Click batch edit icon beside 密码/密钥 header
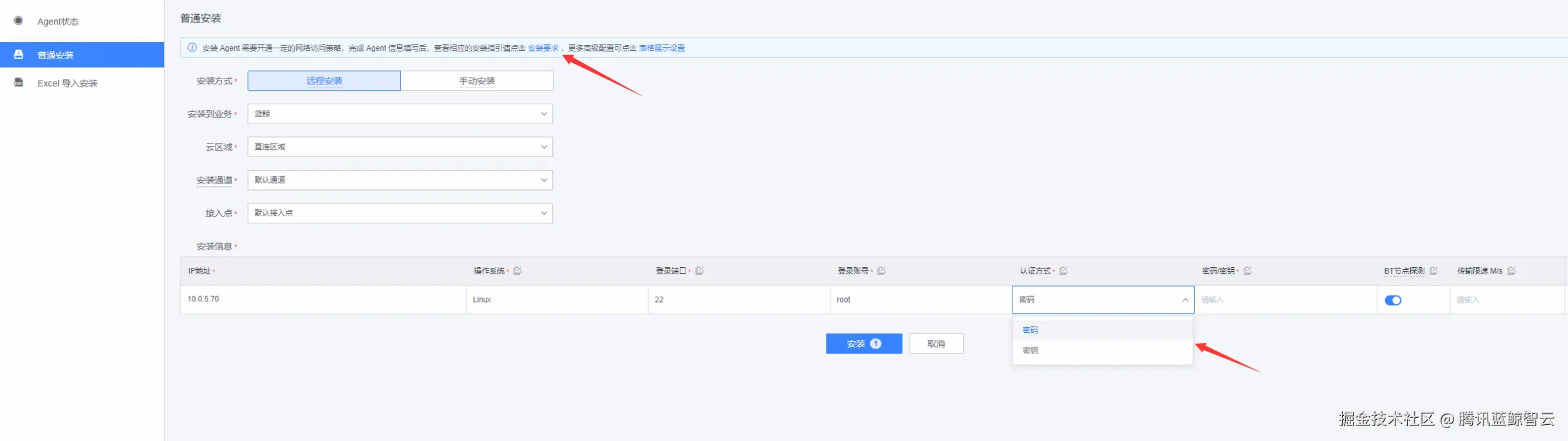The height and width of the screenshot is (441, 1568). [1247, 271]
